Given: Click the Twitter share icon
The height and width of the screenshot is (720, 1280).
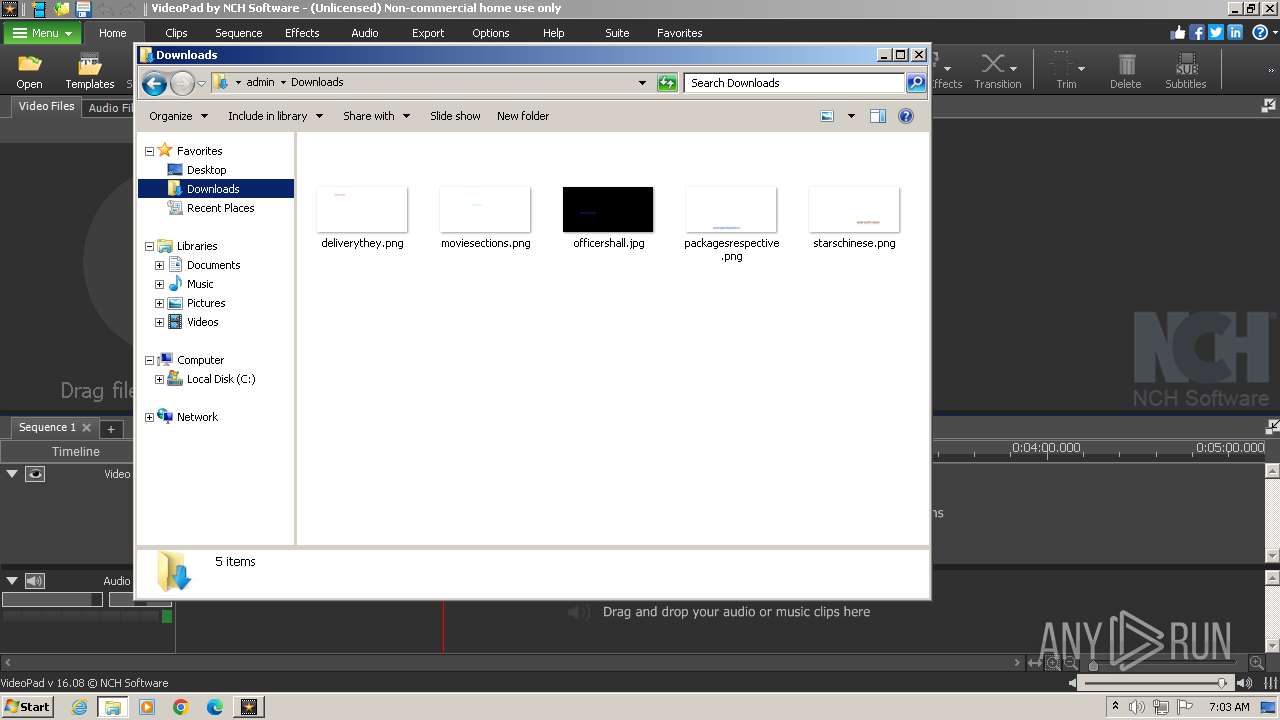Looking at the screenshot, I should click(1216, 33).
